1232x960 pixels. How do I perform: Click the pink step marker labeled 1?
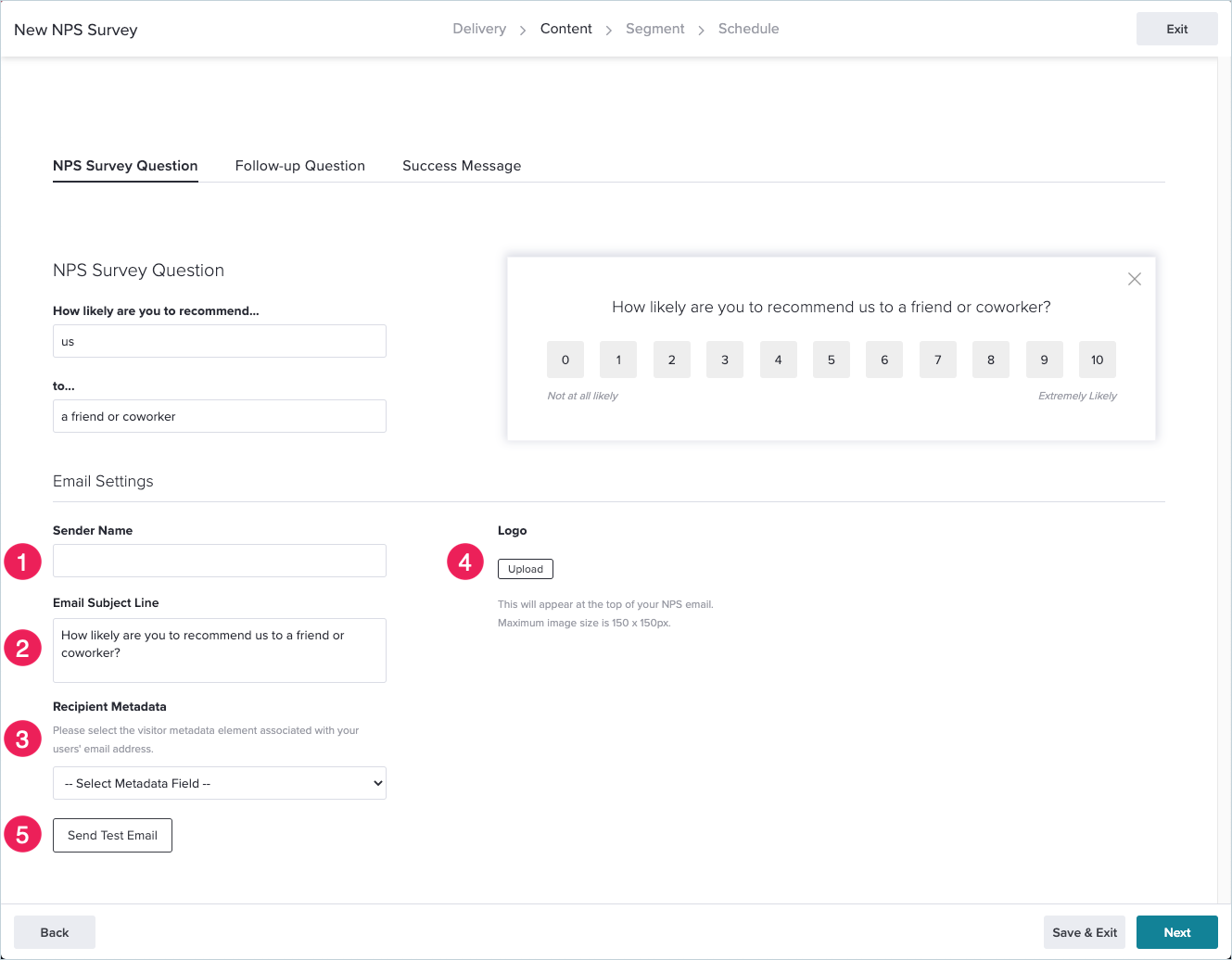pos(22,562)
